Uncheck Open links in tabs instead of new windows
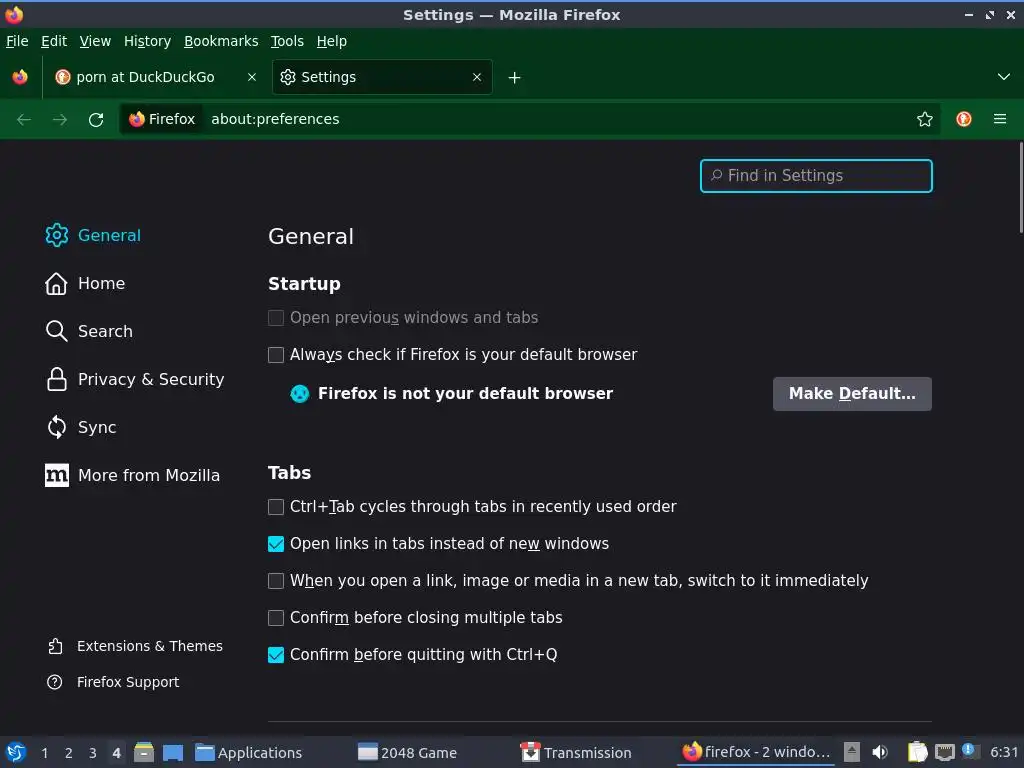1024x768 pixels. coord(276,544)
